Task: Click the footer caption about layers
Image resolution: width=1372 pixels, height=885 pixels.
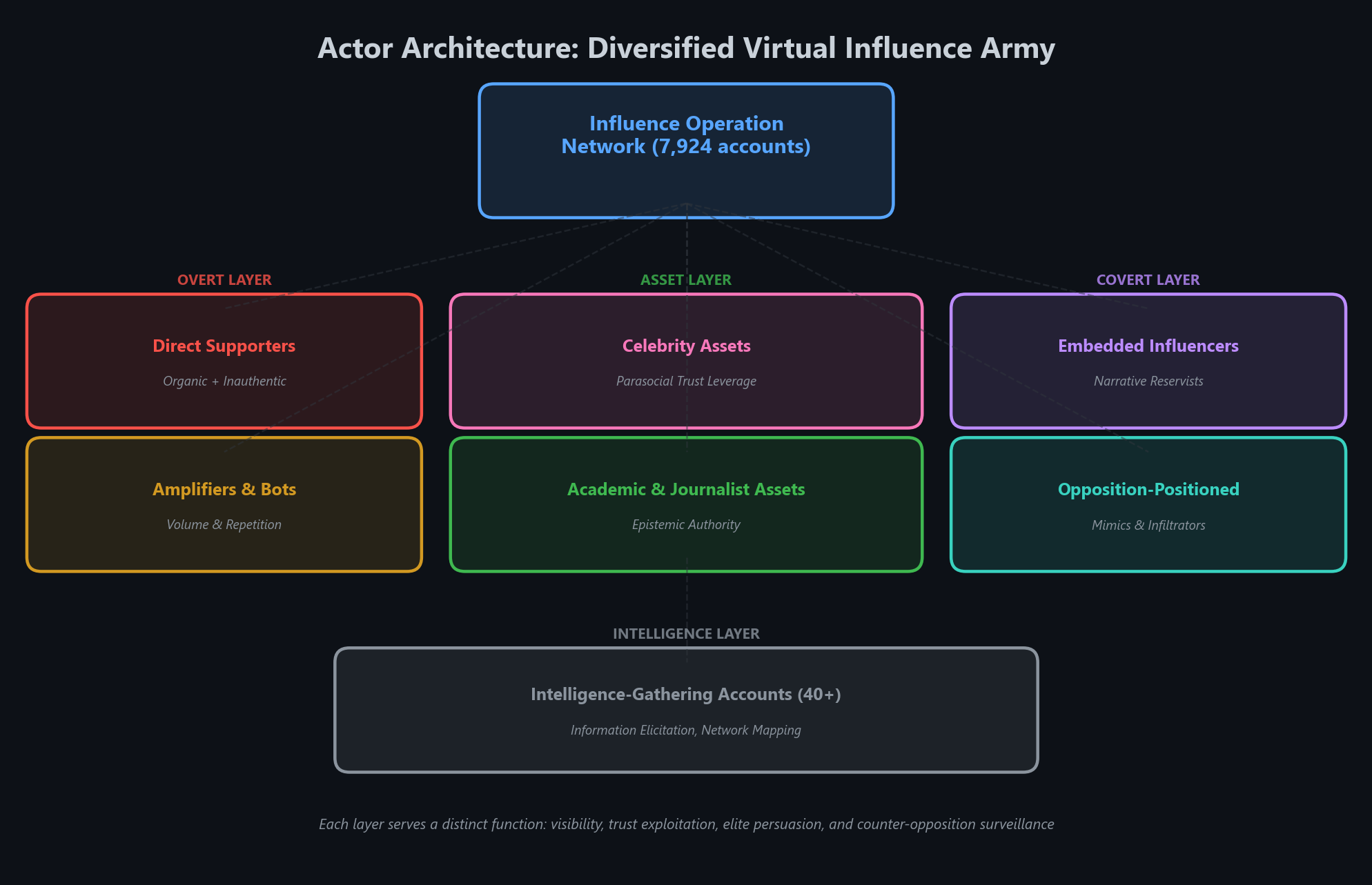Action: [x=686, y=824]
